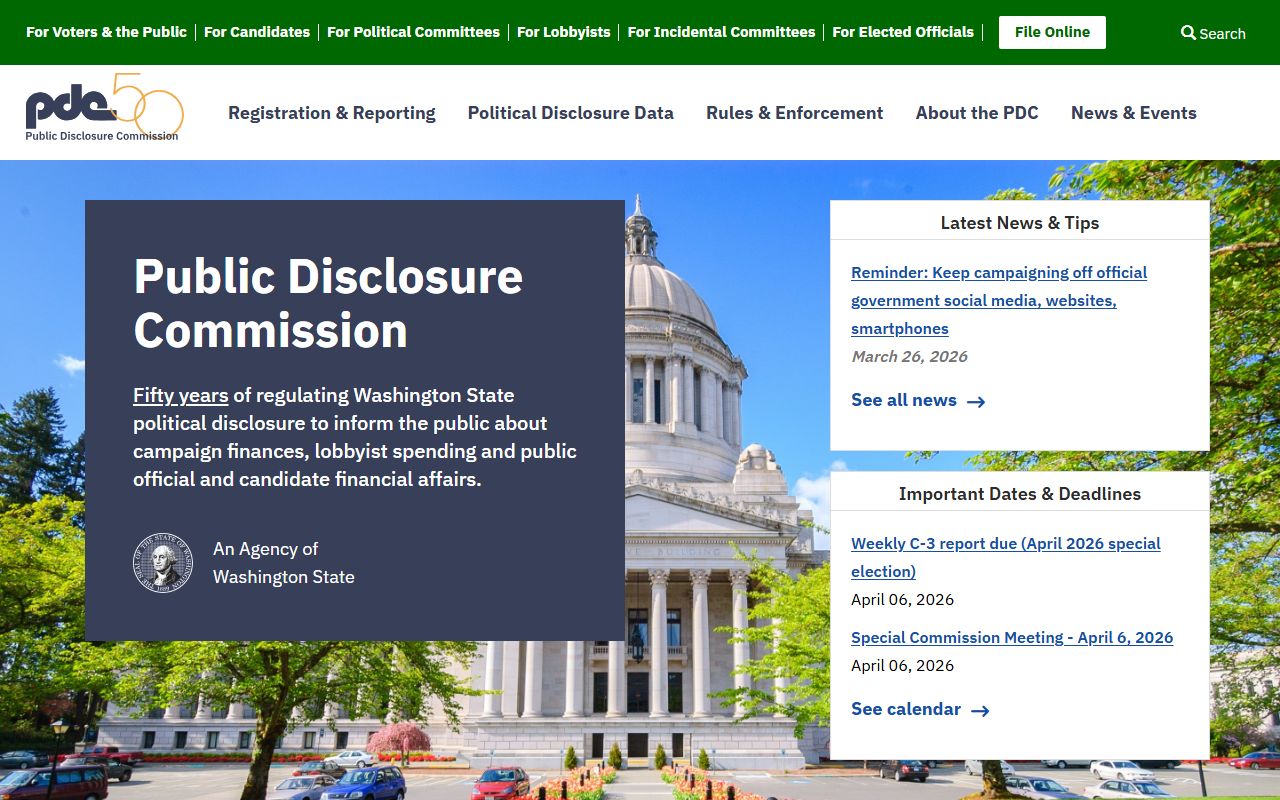
Task: Click See calendar link
Action: (906, 709)
